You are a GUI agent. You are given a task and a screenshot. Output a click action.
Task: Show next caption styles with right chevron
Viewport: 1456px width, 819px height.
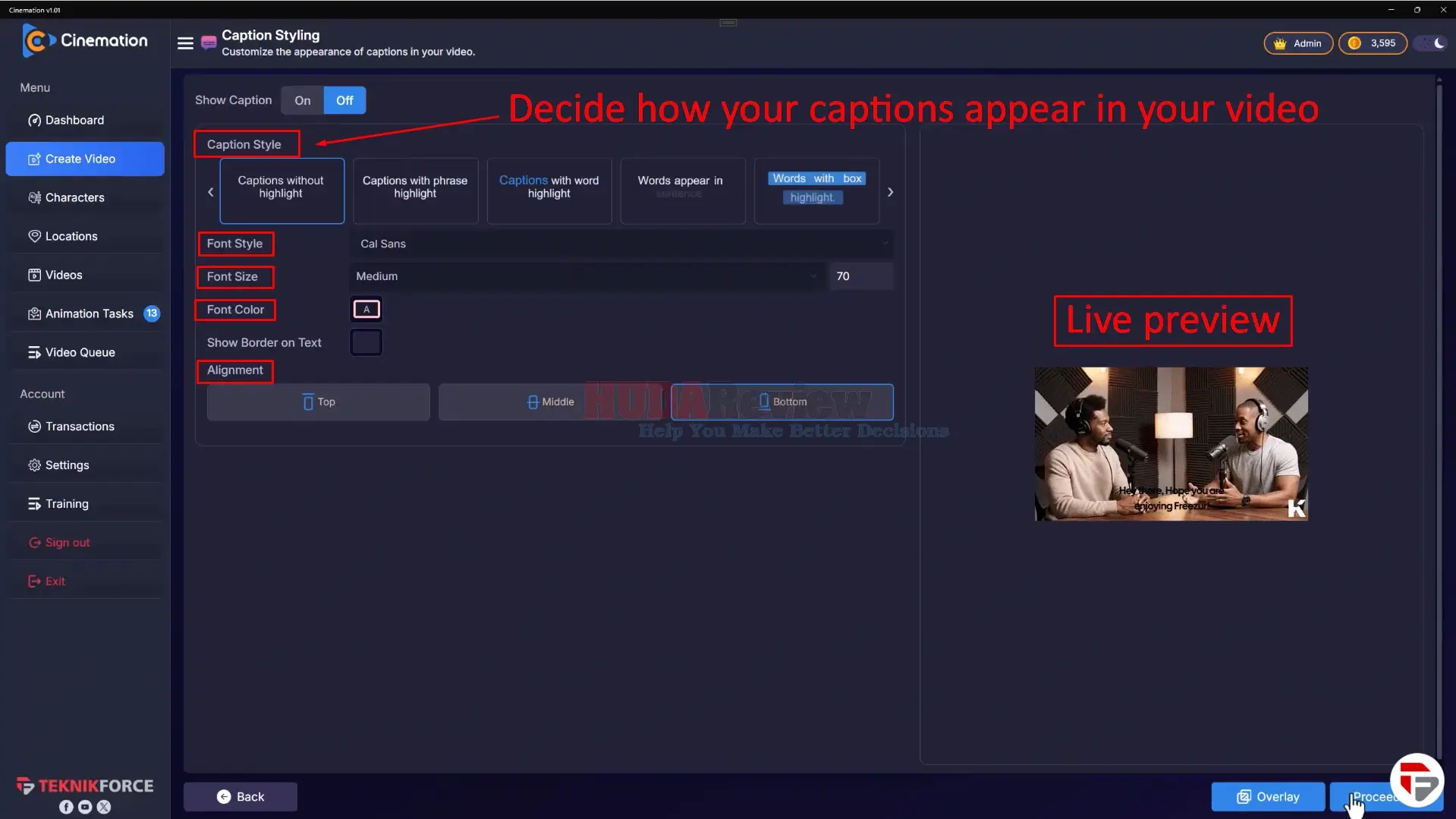[890, 192]
